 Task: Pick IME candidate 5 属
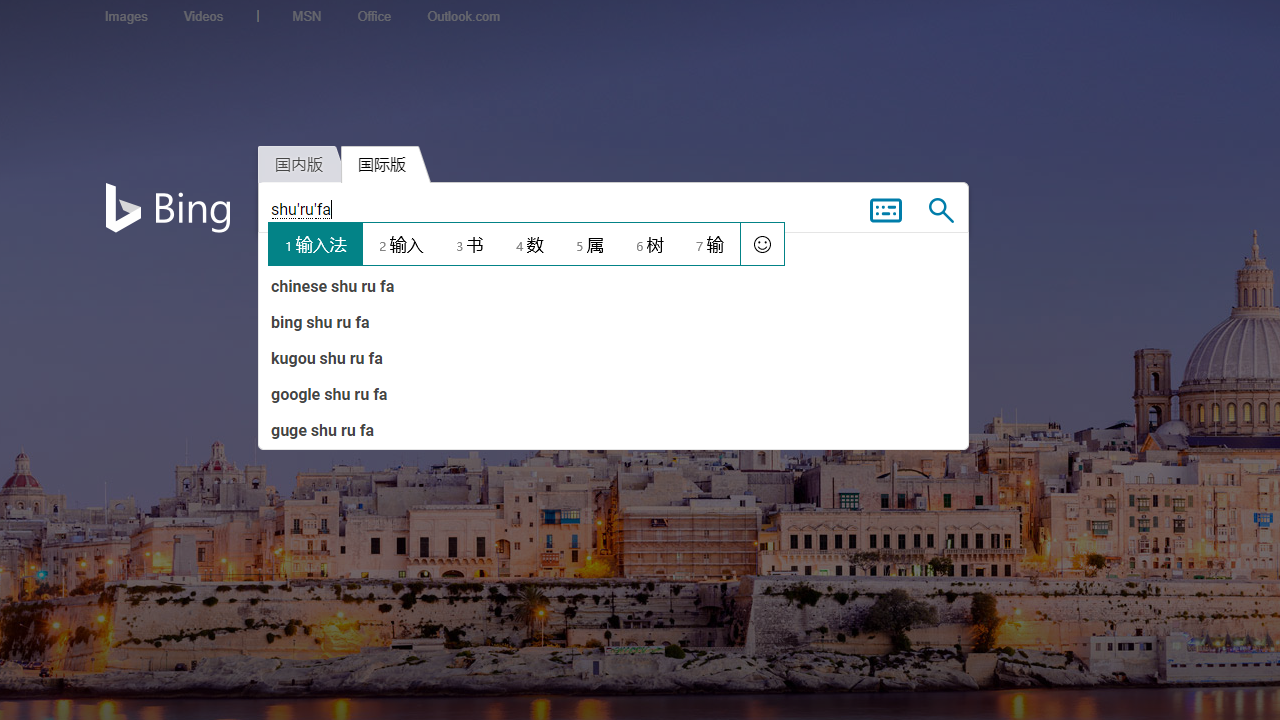[590, 245]
